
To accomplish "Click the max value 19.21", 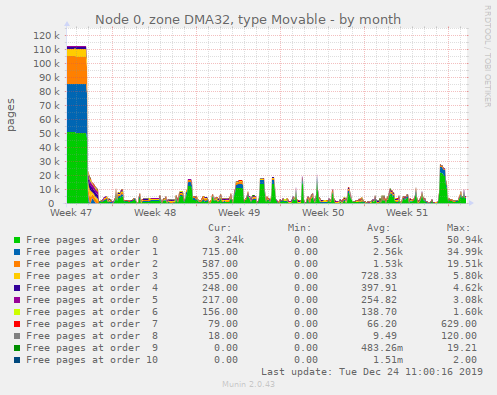I will coord(462,348).
